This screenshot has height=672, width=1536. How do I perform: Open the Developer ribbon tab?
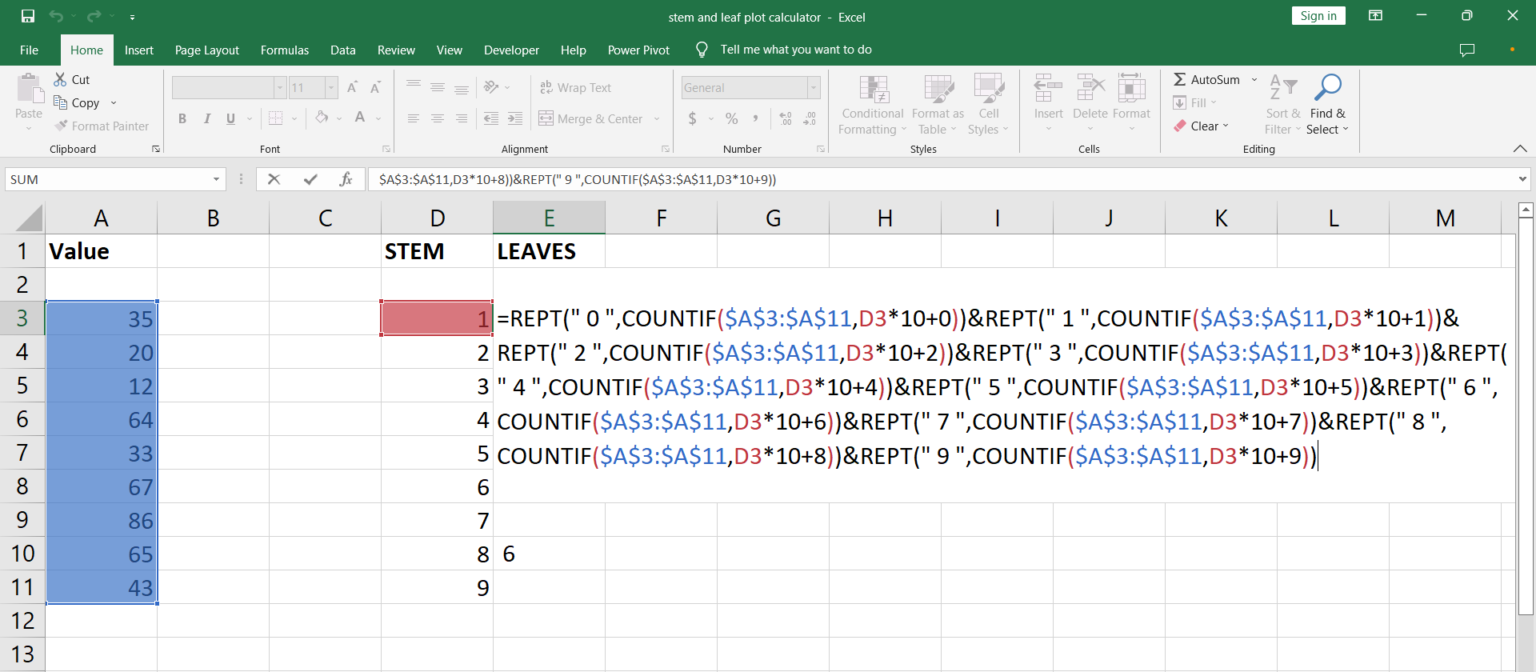tap(511, 49)
